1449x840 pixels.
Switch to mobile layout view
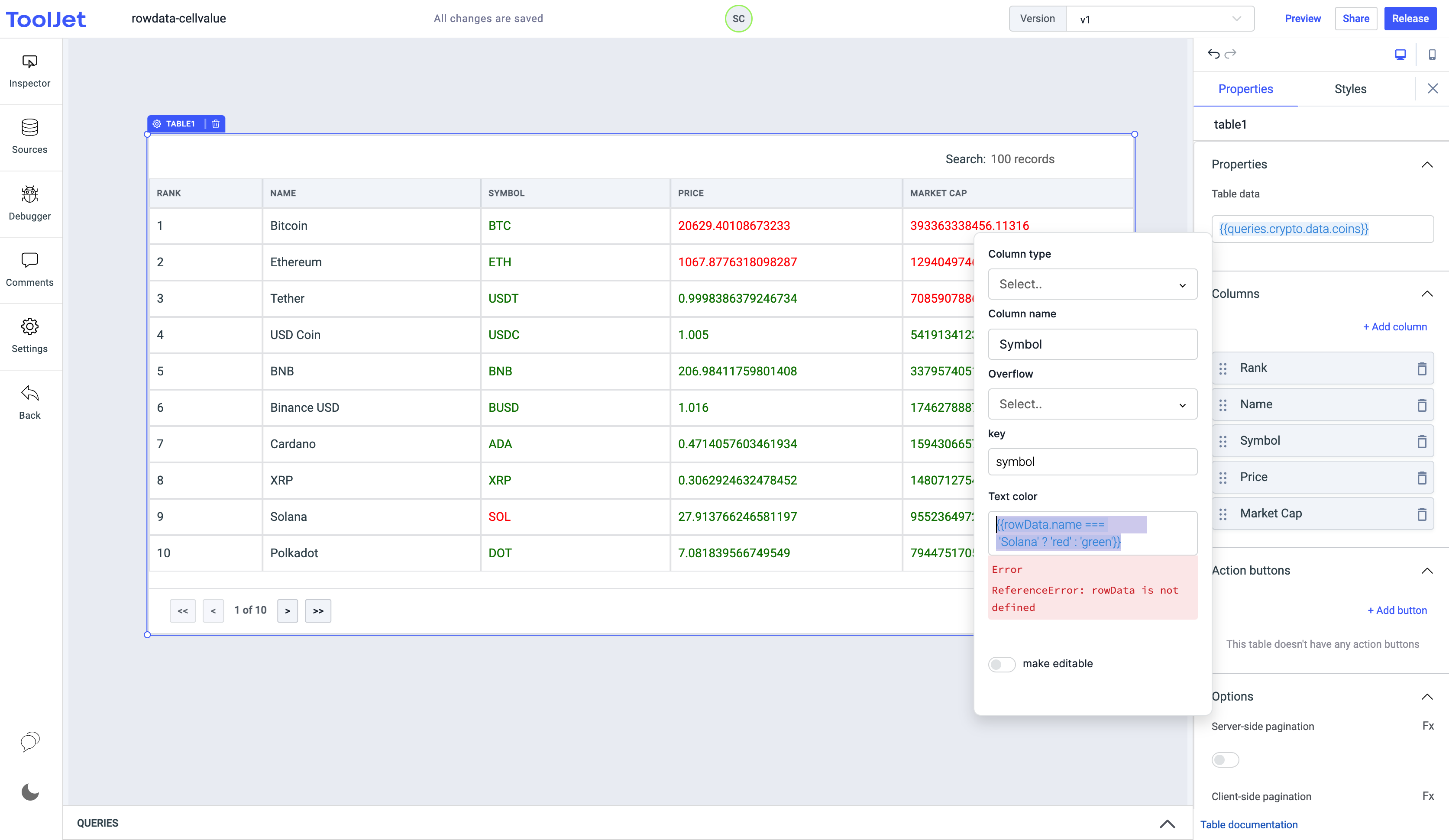(x=1432, y=54)
